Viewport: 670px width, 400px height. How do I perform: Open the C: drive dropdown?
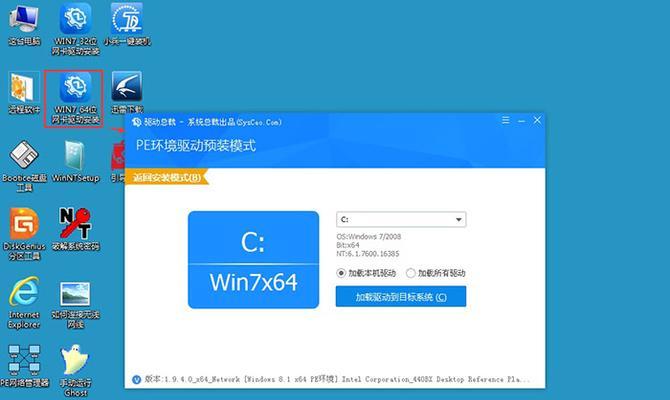point(401,220)
